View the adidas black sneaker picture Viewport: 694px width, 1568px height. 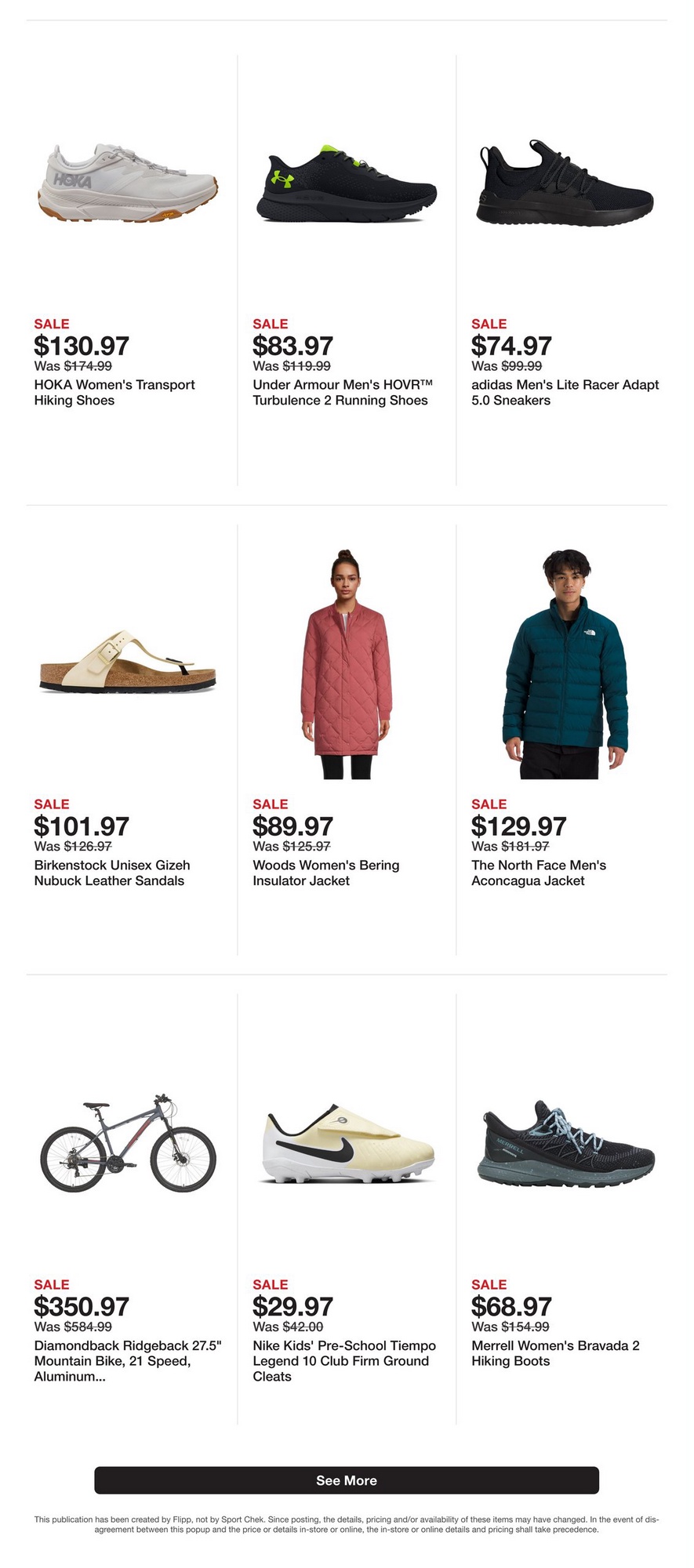565,184
